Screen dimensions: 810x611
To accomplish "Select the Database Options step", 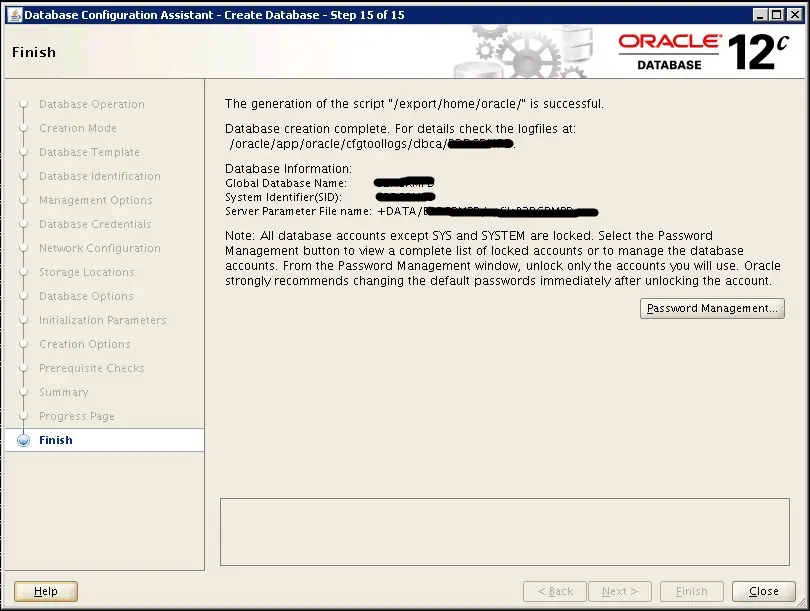I will pyautogui.click(x=86, y=296).
